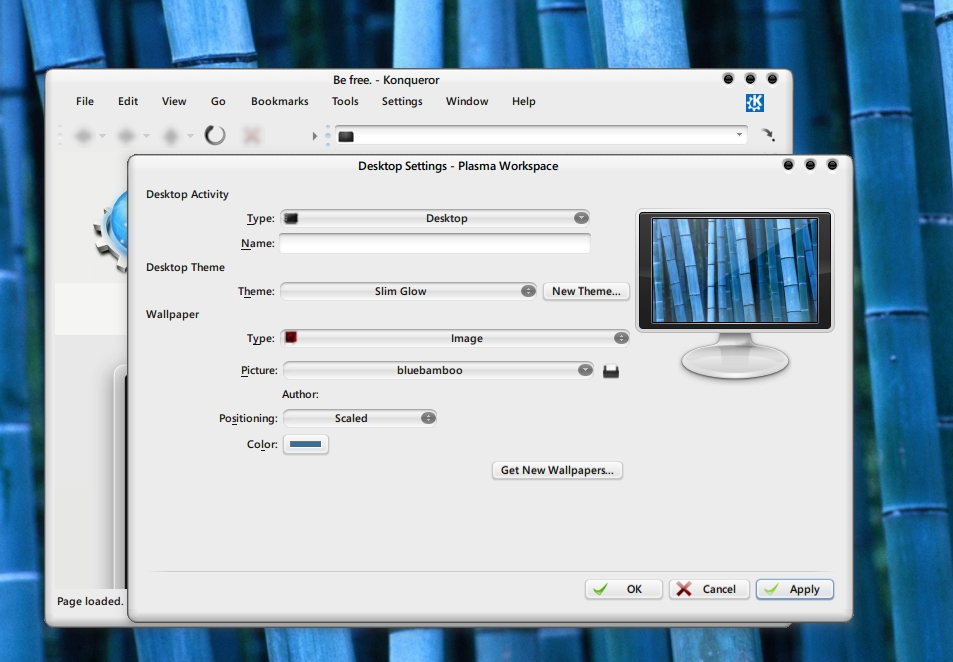Click the Stop loading icon in Konqueror
The image size is (953, 662).
click(x=252, y=136)
